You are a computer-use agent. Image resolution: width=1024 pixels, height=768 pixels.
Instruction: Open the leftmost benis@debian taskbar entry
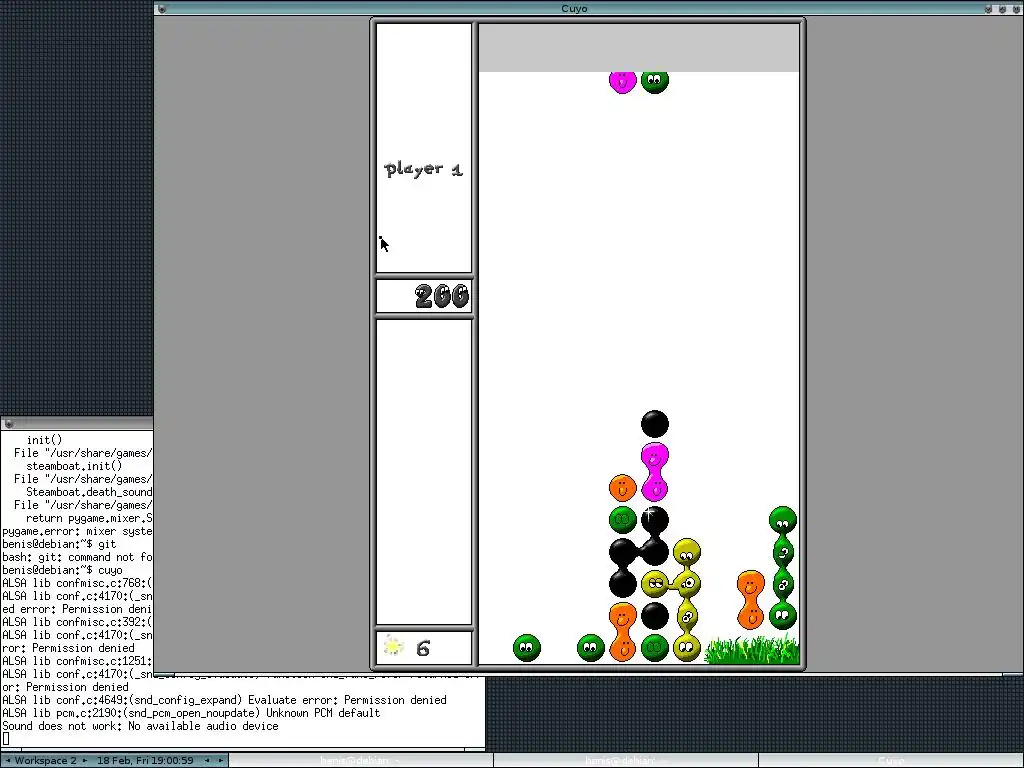tap(360, 760)
